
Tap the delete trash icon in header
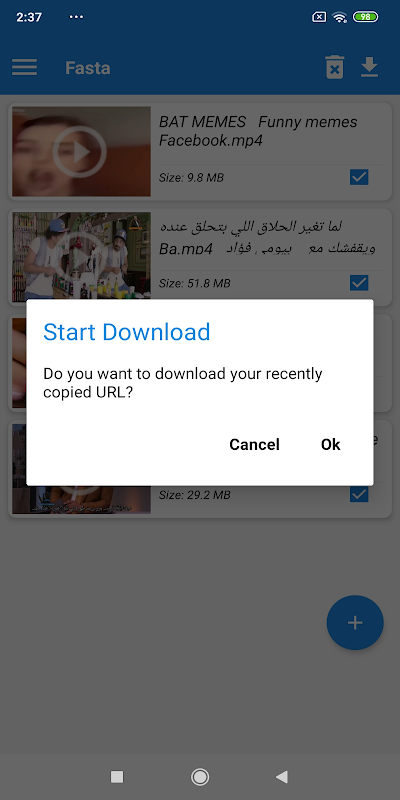click(x=335, y=67)
